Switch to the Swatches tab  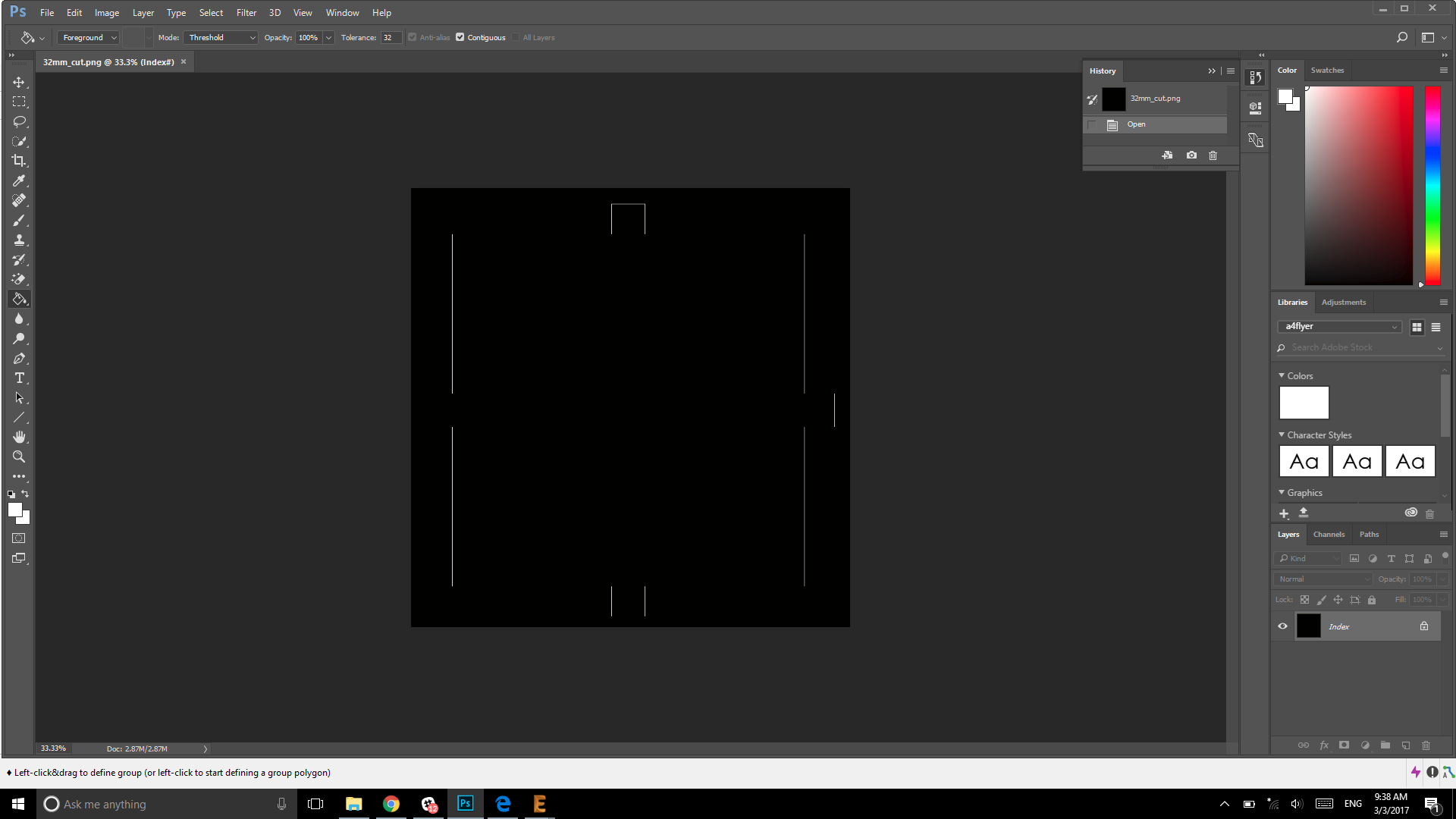pyautogui.click(x=1327, y=71)
